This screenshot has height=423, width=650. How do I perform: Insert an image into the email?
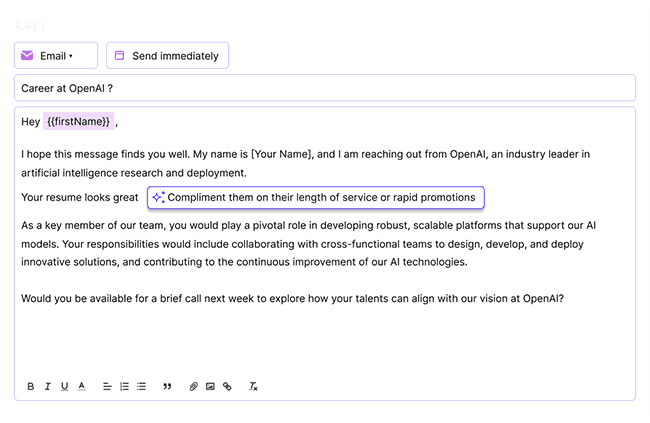tap(210, 386)
